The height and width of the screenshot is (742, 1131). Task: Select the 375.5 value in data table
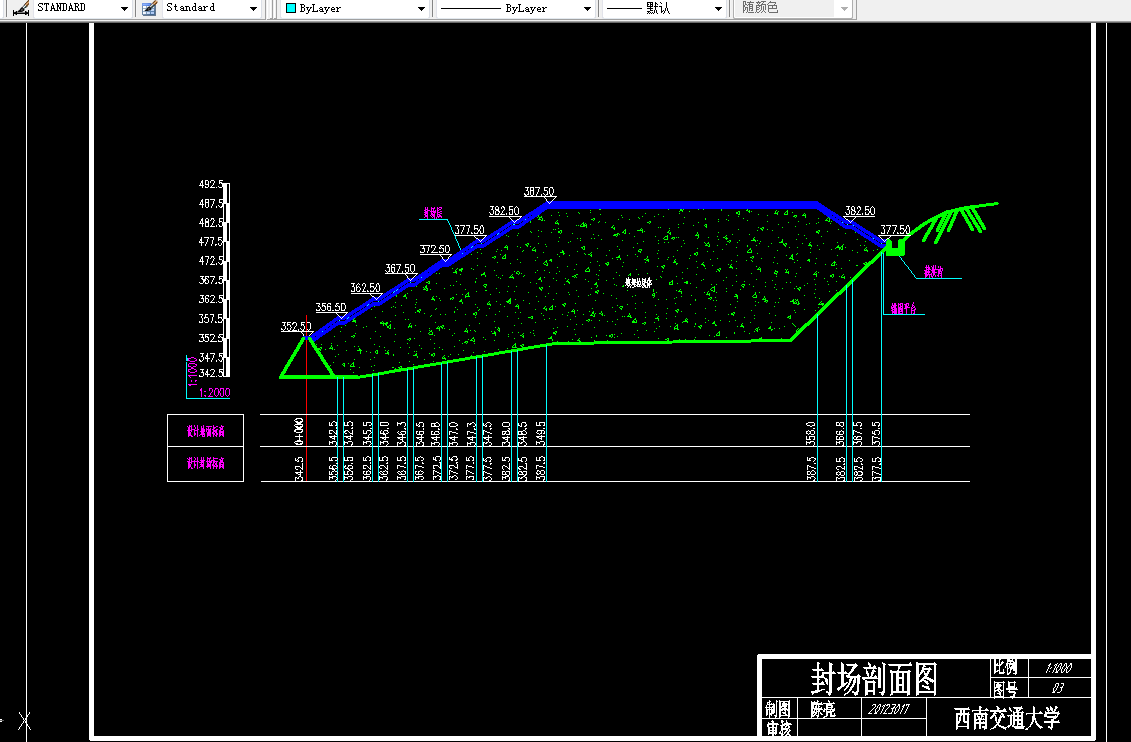click(x=876, y=433)
